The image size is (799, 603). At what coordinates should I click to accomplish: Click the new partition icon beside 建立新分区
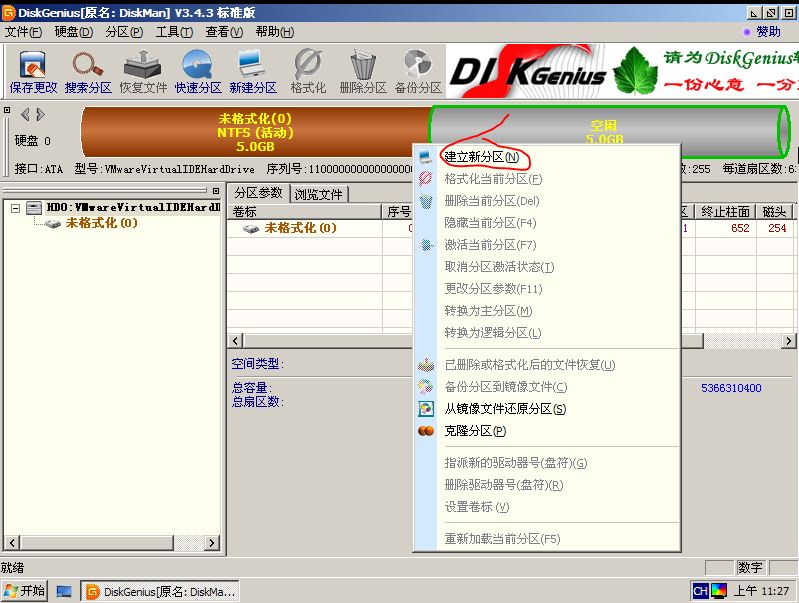point(426,156)
